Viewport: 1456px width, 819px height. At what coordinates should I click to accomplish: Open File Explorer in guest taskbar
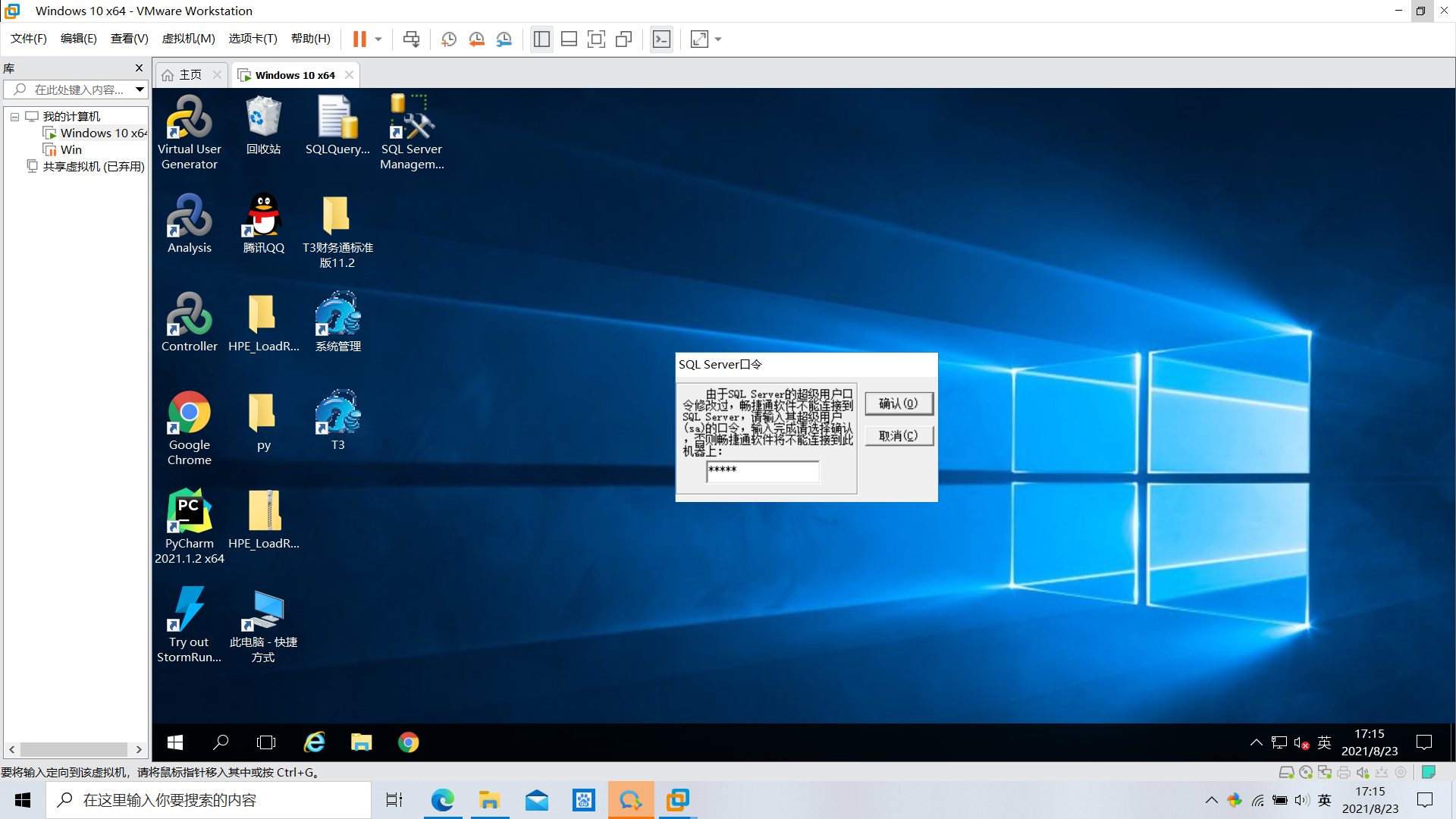(x=361, y=742)
